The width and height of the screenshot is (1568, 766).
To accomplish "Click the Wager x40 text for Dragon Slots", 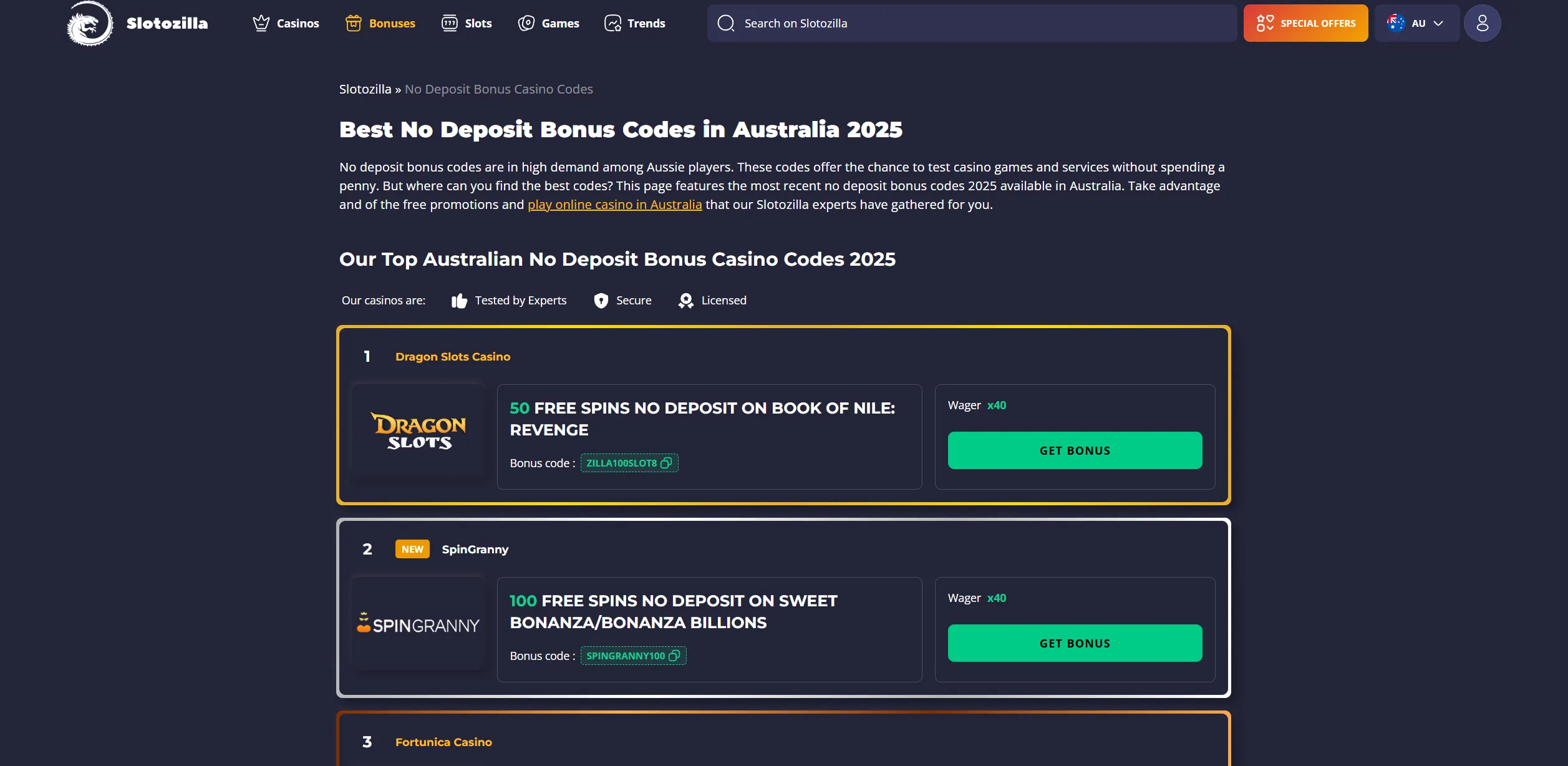I will (977, 405).
